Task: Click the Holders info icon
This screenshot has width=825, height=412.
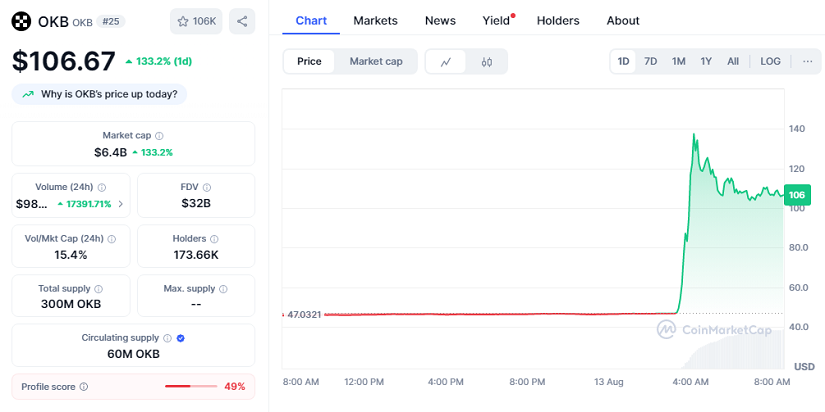Action: pos(215,239)
